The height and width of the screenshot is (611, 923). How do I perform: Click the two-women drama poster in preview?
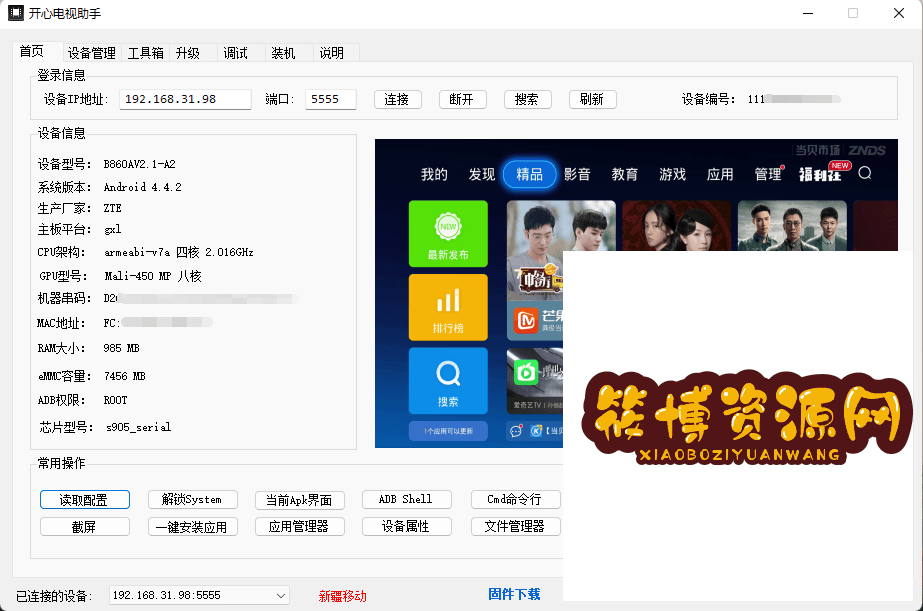click(x=676, y=225)
